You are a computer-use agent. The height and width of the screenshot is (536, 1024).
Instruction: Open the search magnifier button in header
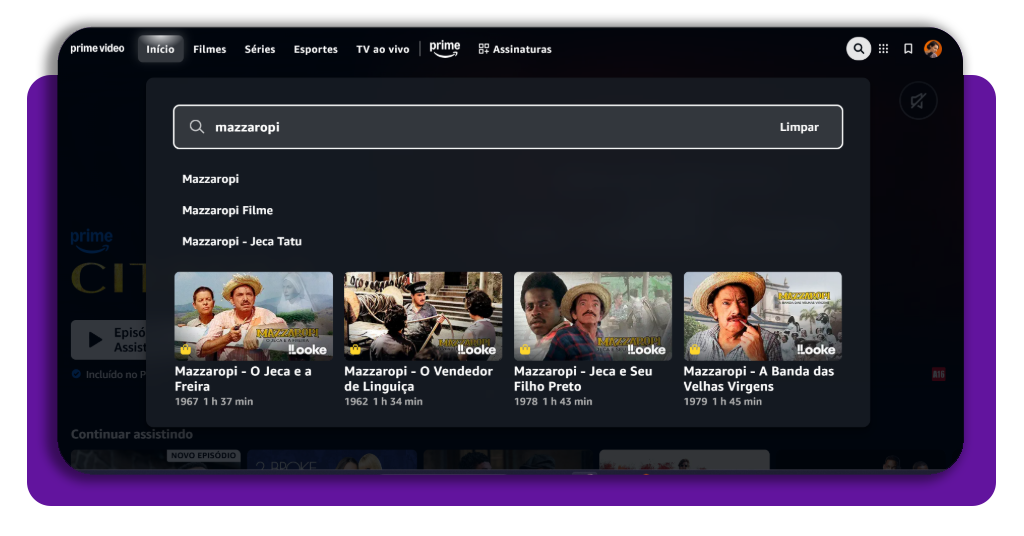coord(858,48)
